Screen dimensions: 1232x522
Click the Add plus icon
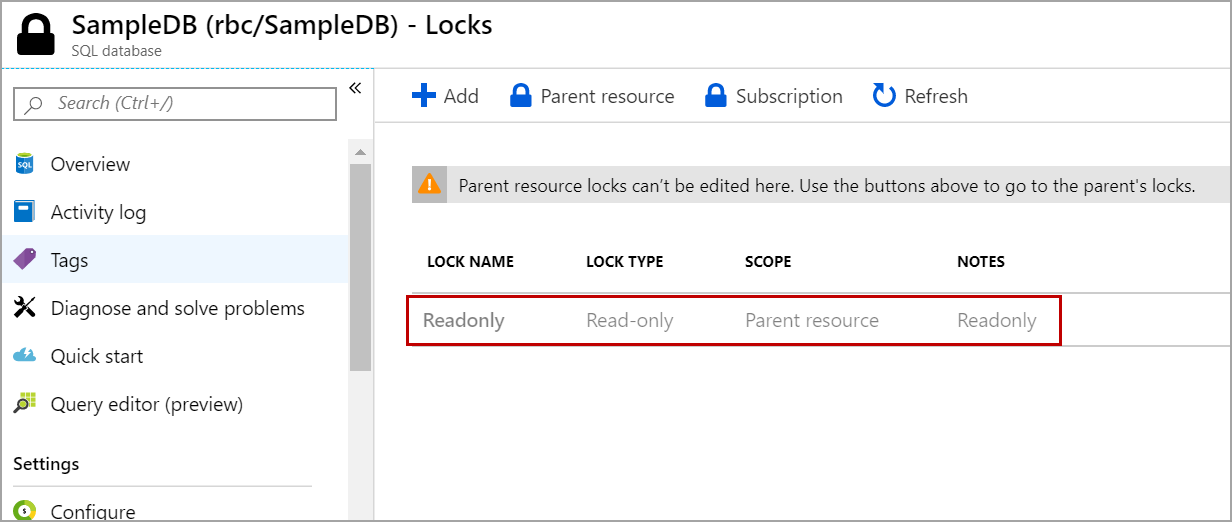point(424,96)
